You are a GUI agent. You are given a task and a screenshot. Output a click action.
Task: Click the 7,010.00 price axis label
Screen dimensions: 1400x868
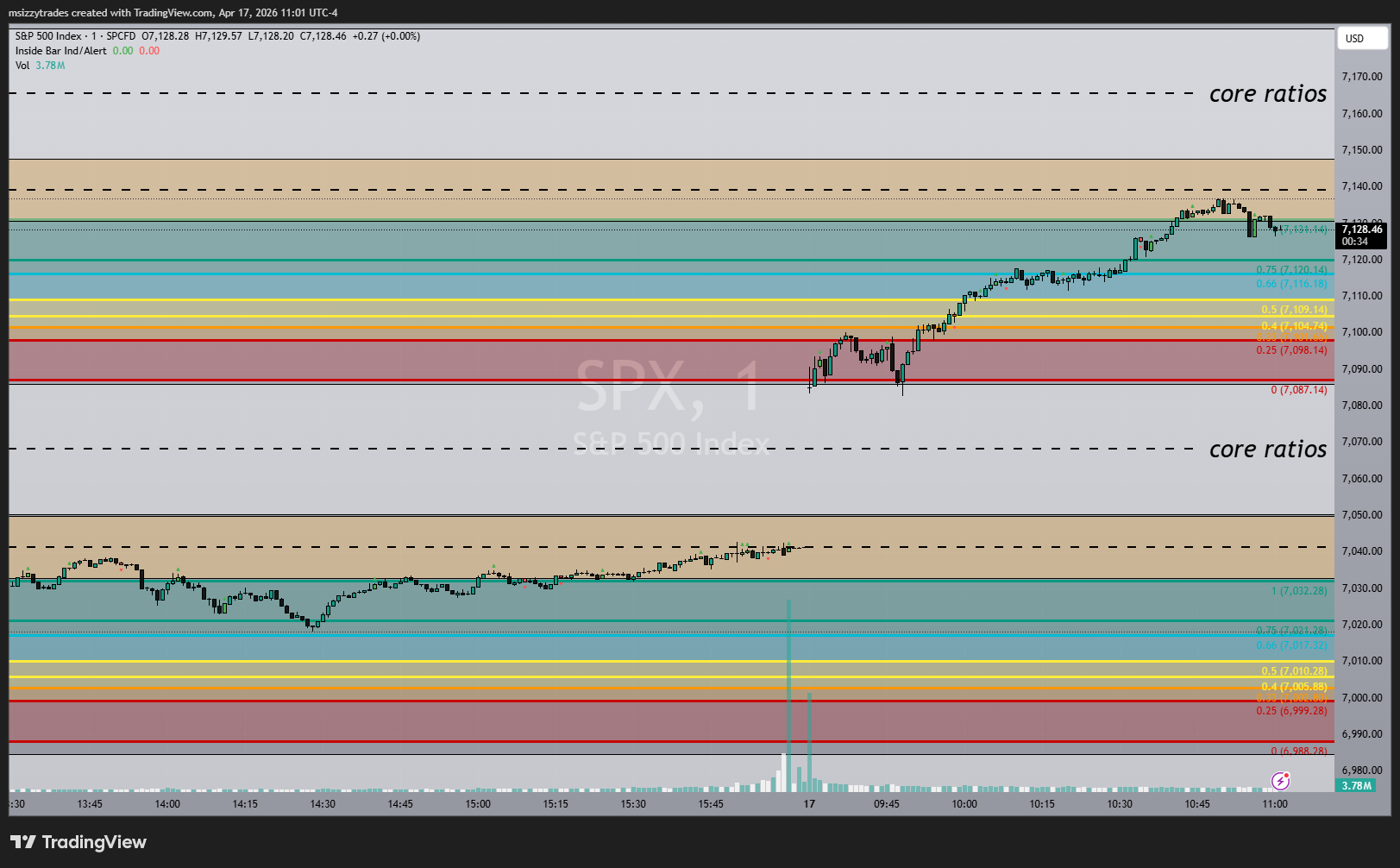1362,661
